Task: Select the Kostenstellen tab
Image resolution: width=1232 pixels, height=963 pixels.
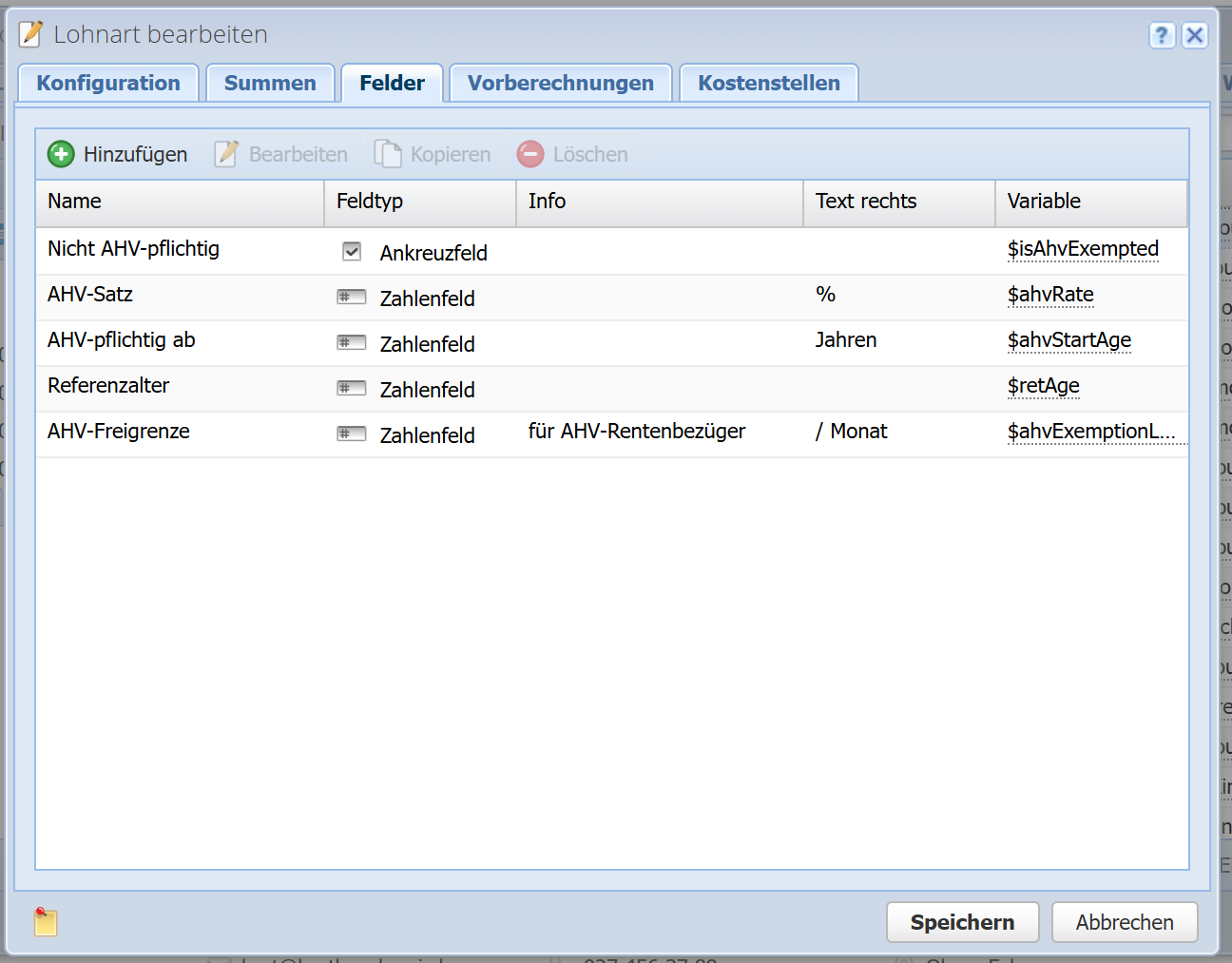Action: (x=768, y=84)
